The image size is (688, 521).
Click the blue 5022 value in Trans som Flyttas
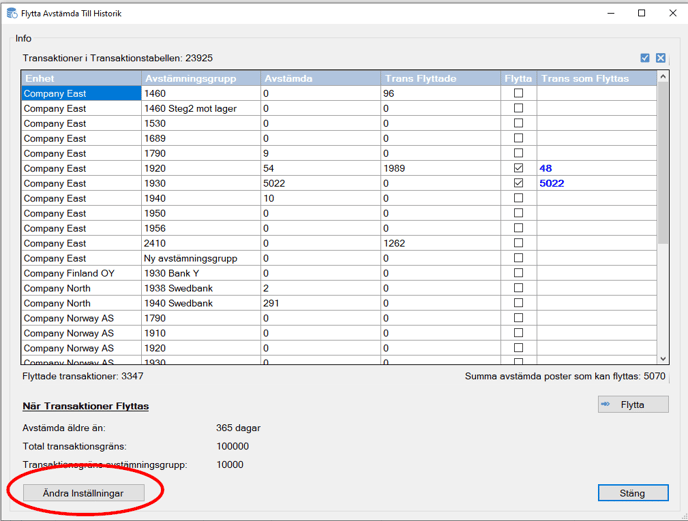552,183
